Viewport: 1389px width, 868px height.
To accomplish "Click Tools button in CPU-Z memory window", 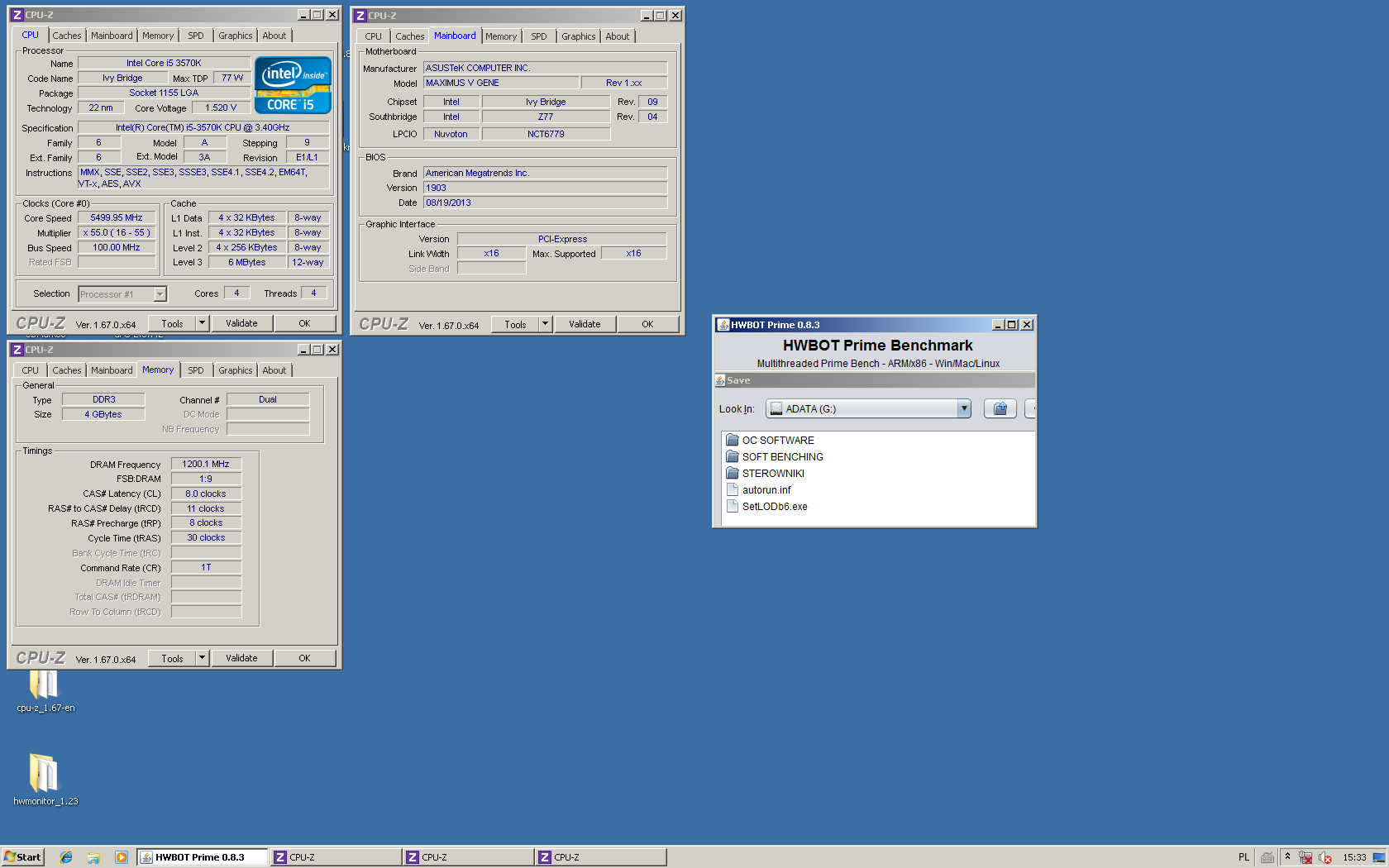I will tap(172, 658).
